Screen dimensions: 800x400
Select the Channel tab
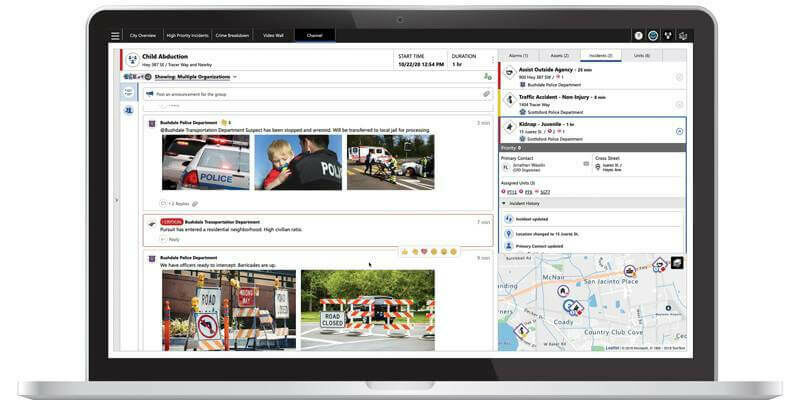(x=315, y=36)
